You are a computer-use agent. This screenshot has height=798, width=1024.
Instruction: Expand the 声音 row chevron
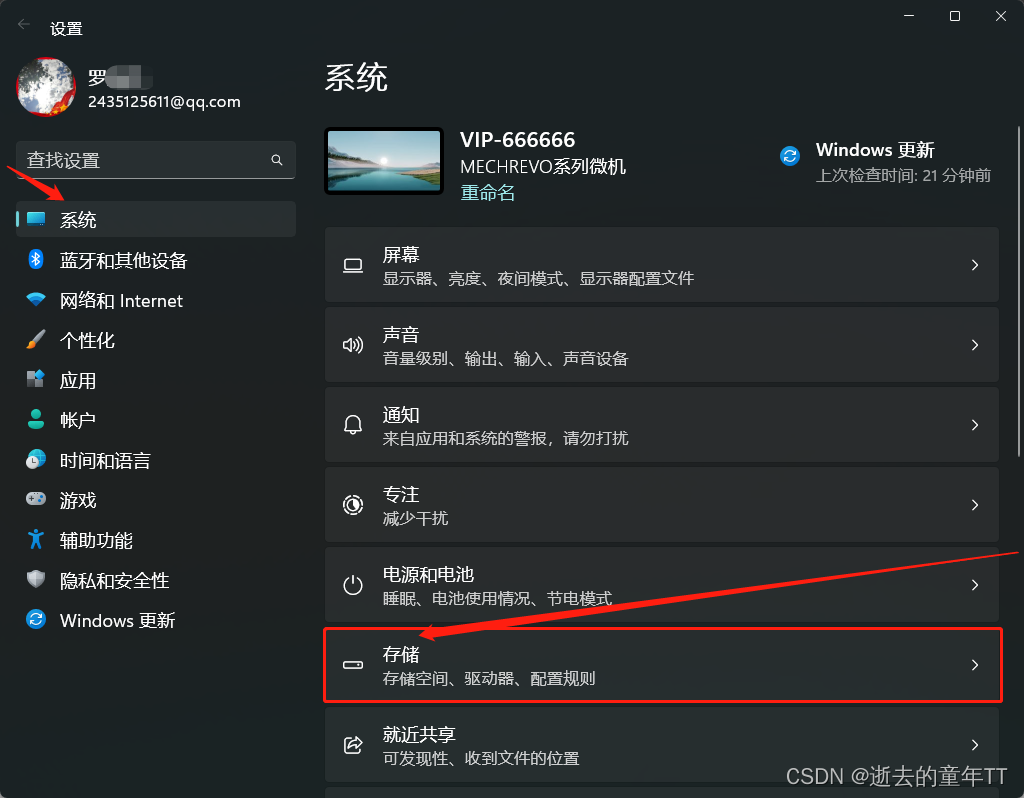pos(974,345)
